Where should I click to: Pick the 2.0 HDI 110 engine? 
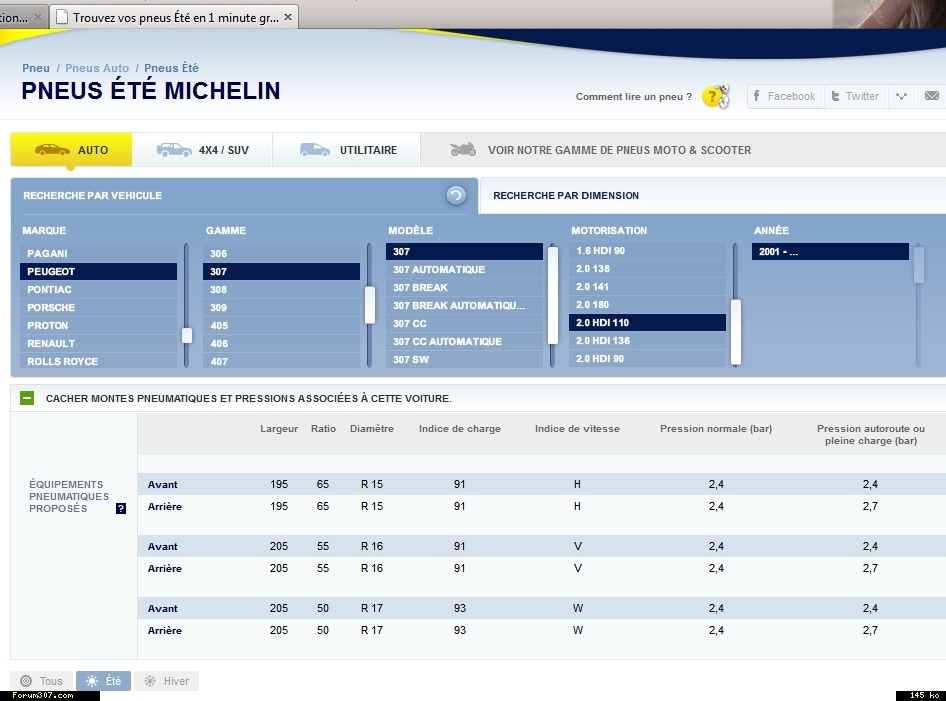(x=647, y=323)
